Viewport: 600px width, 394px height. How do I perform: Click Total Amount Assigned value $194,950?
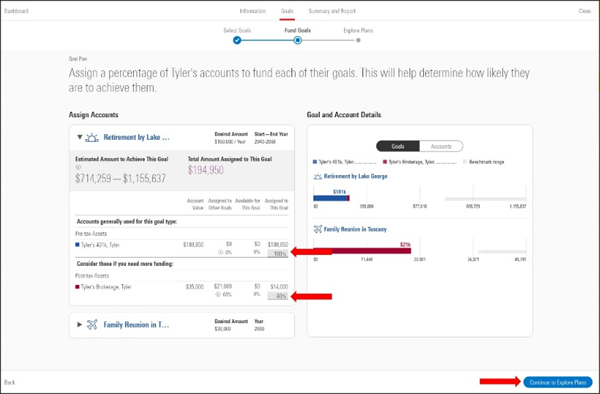[x=205, y=170]
